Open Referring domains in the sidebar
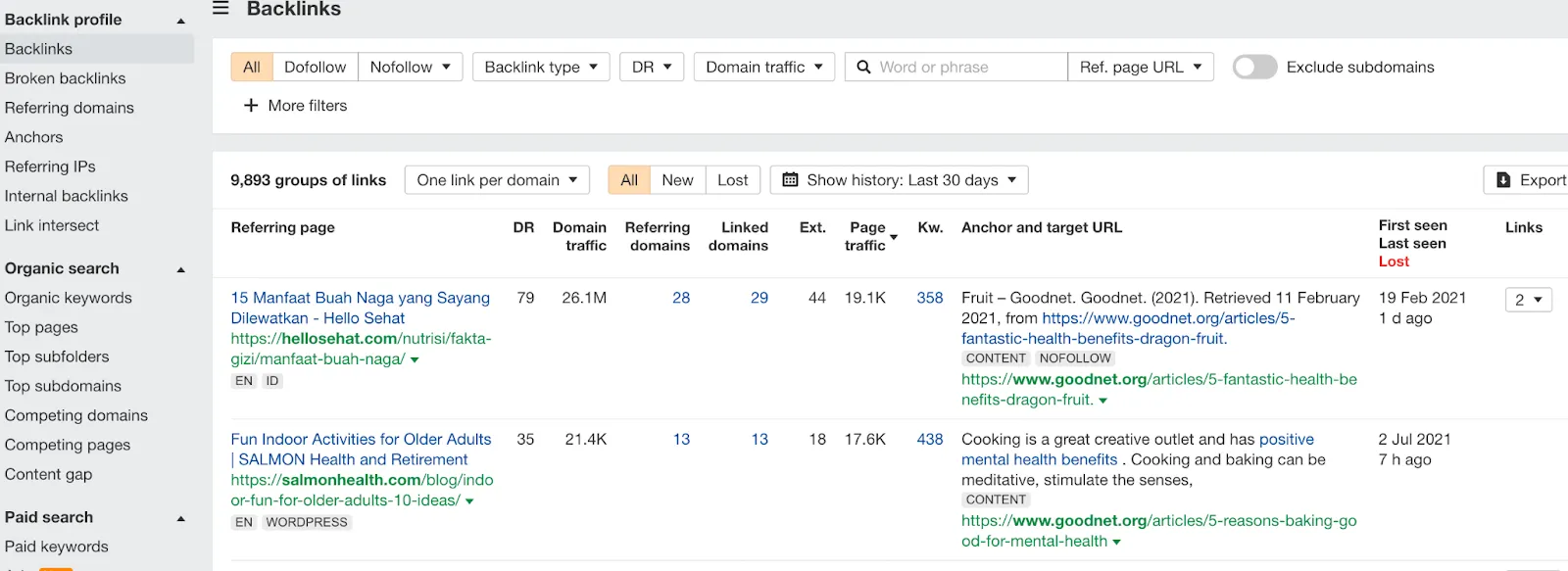Screen dimensions: 1568x571 [x=69, y=108]
